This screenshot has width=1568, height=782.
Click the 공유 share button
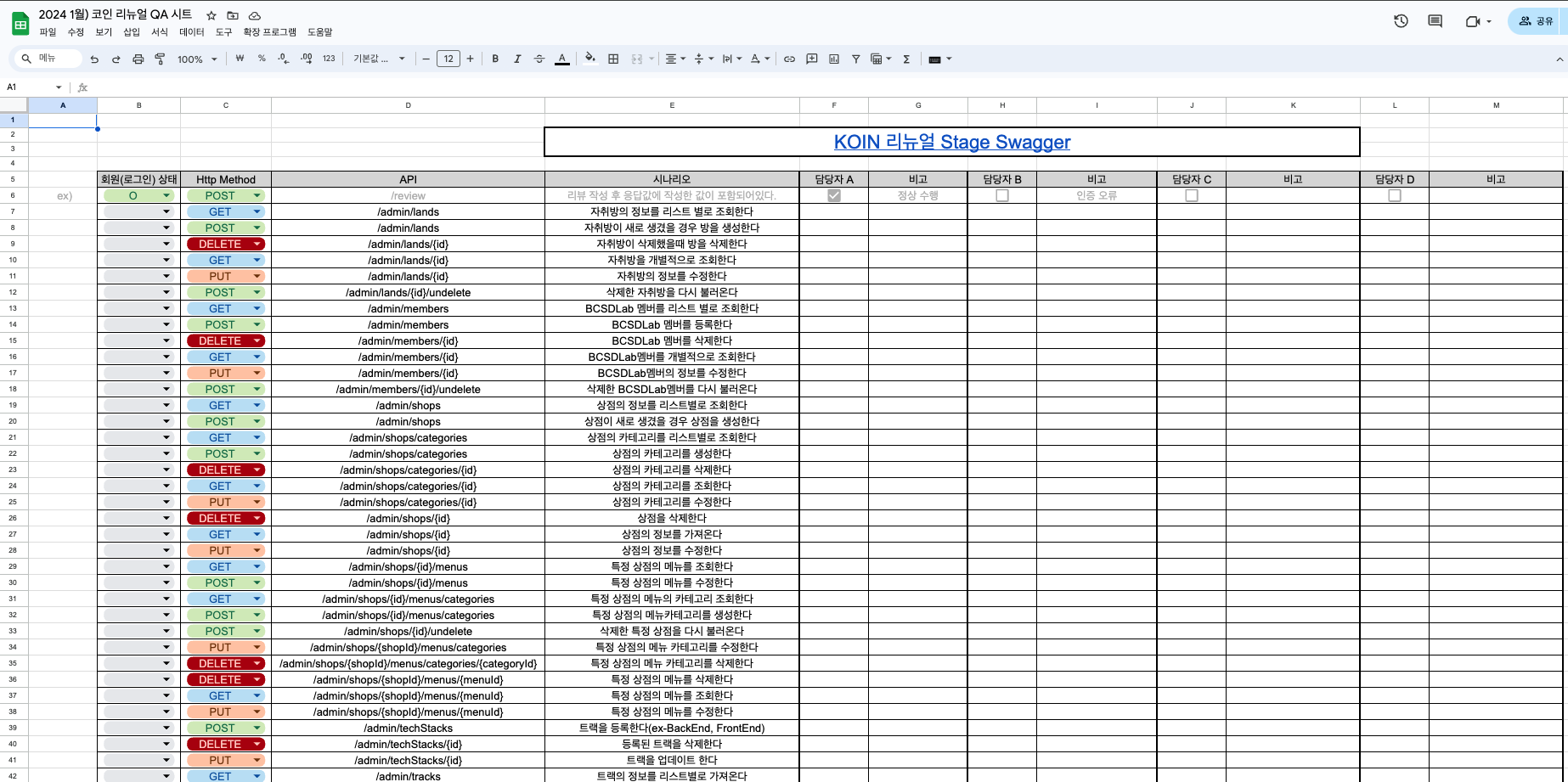pos(1536,21)
